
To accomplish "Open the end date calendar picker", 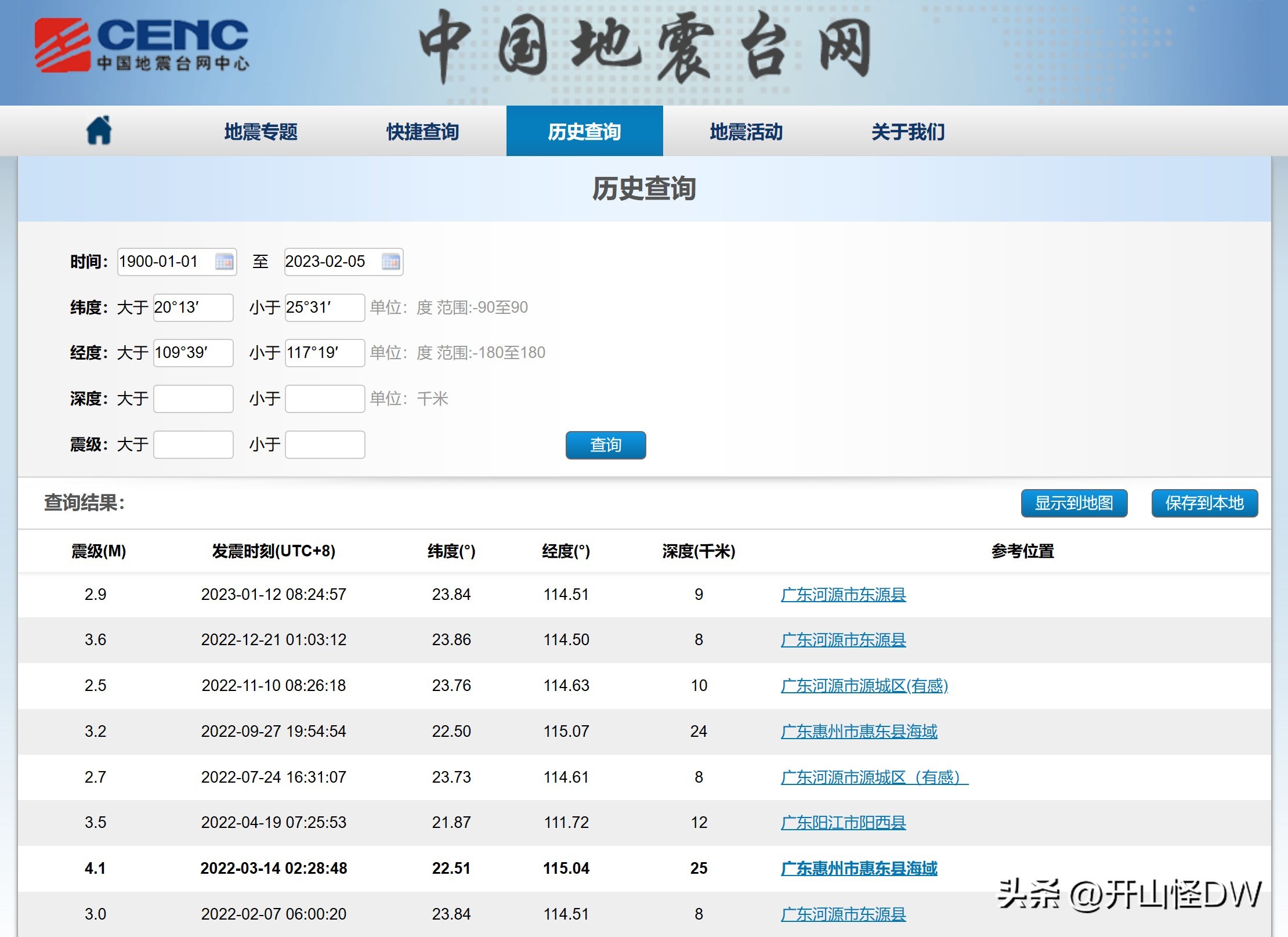I will coord(392,262).
